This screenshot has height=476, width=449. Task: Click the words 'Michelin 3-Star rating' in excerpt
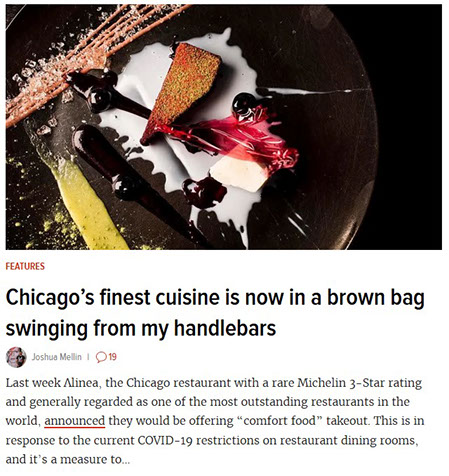(x=359, y=383)
